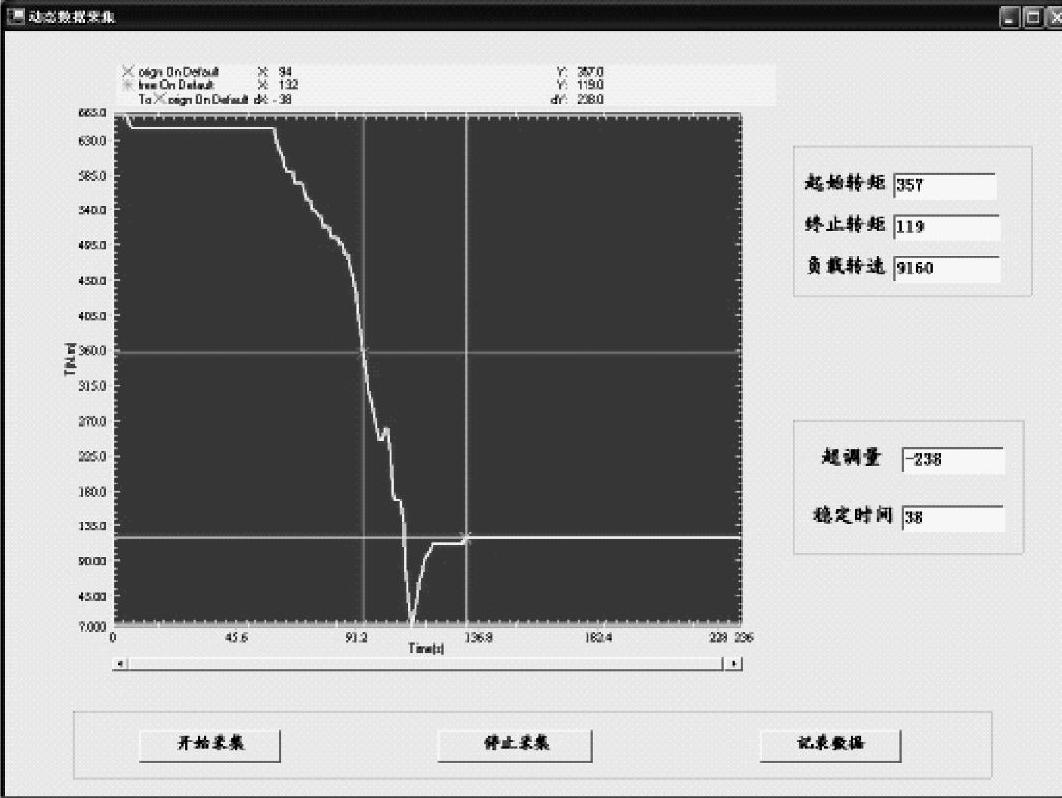Viewport: 1062px width, 798px height.
Task: Click the 630.0 tick on the vertical axis
Action: coord(93,141)
